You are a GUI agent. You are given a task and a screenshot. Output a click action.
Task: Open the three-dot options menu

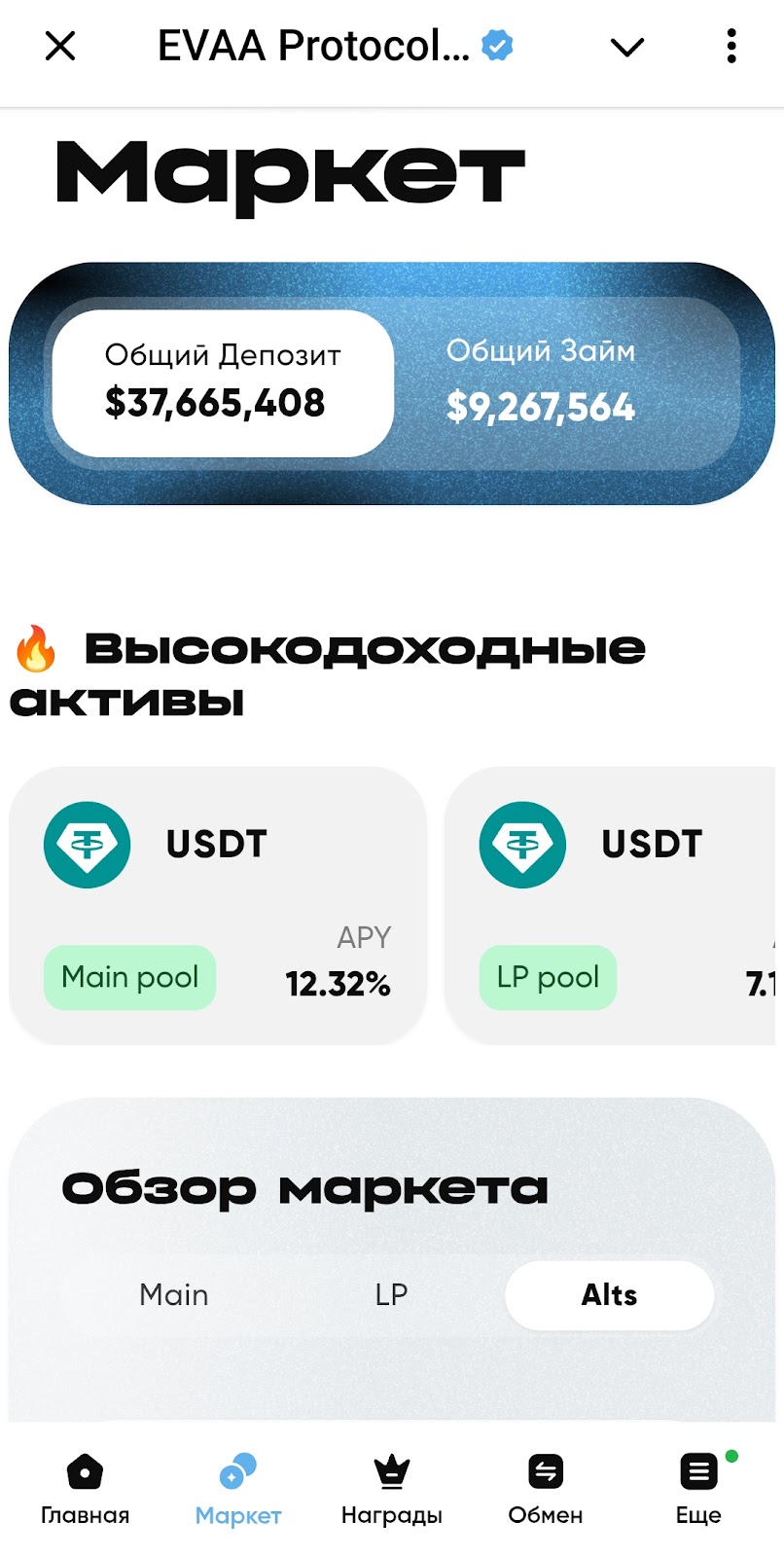[x=731, y=46]
